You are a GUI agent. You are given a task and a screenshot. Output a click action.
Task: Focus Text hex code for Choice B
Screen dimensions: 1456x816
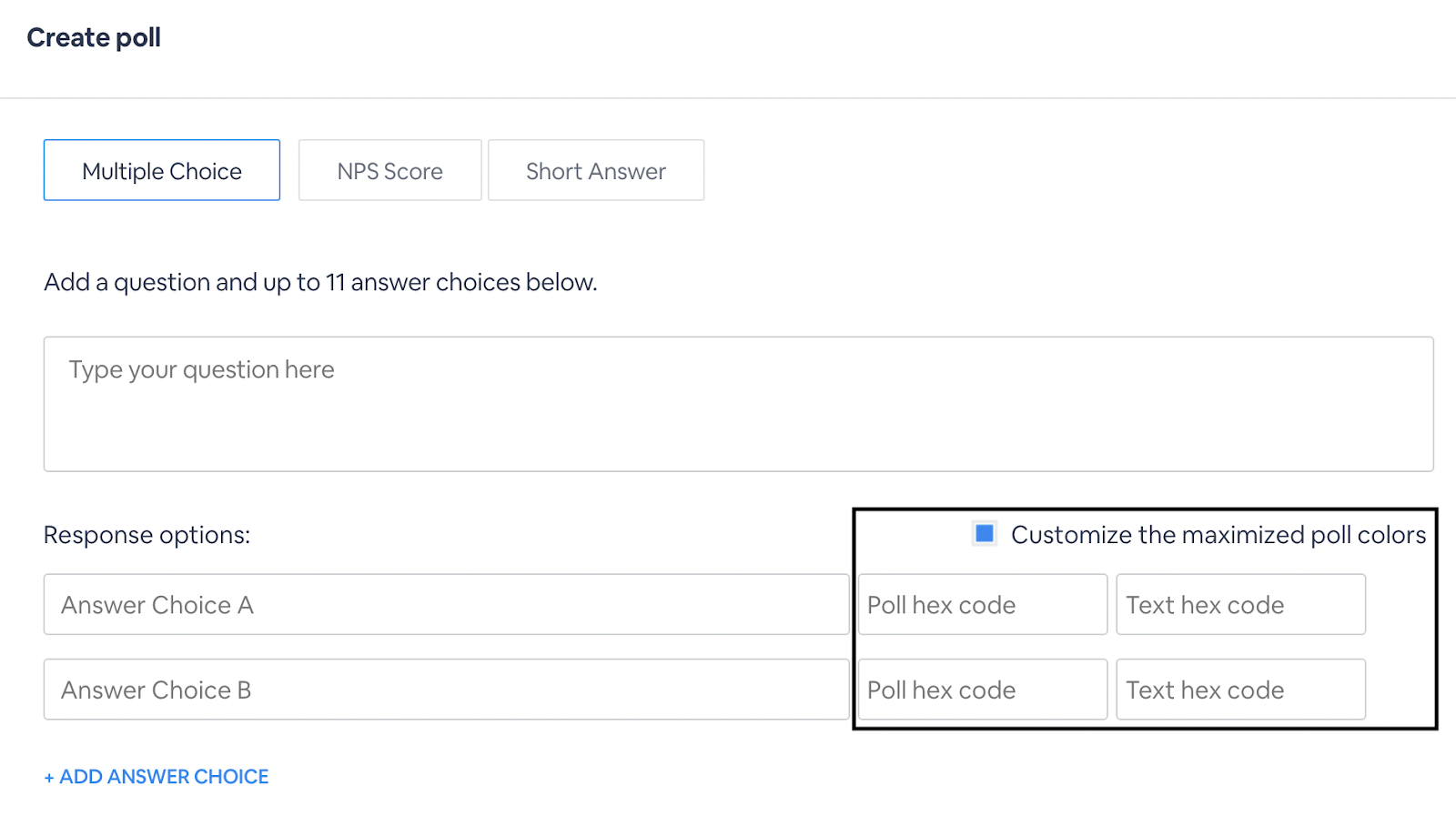click(1240, 690)
